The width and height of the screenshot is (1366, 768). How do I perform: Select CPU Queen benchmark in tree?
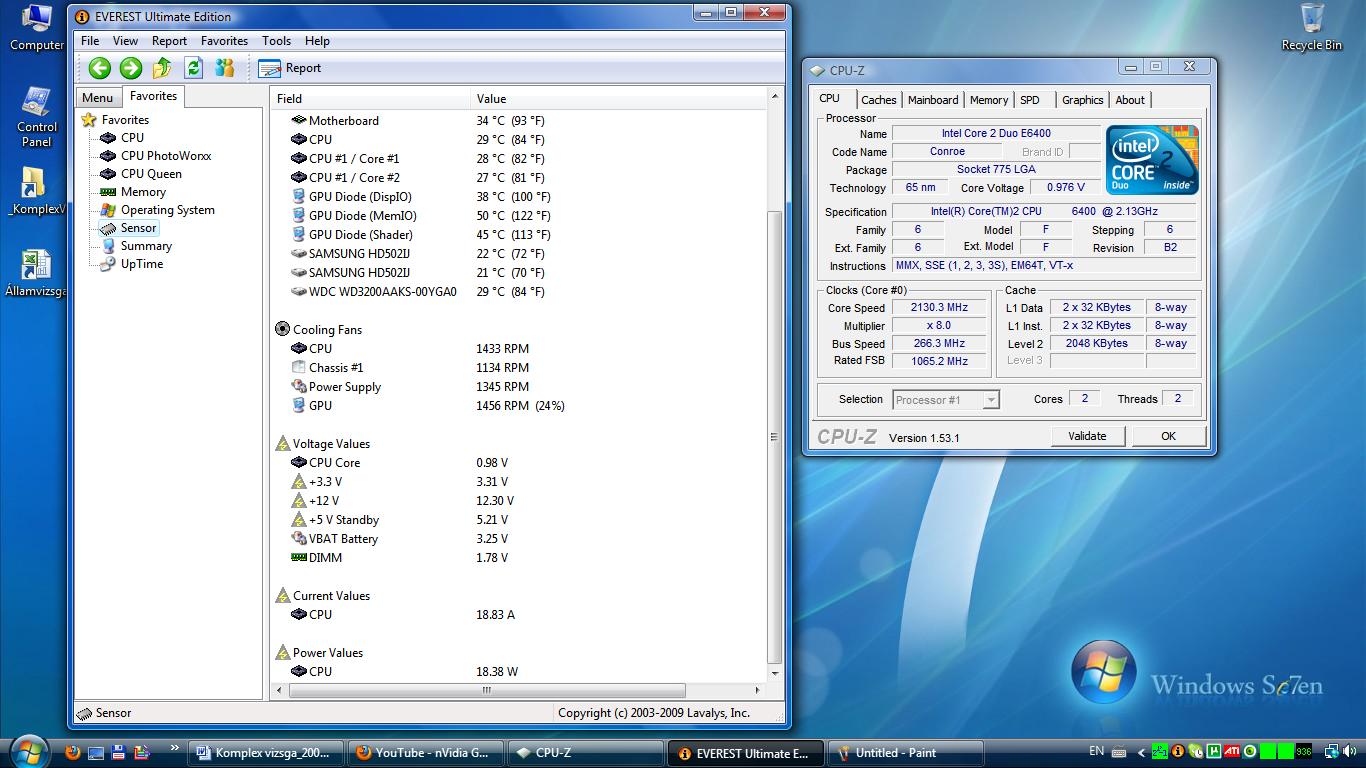(x=141, y=174)
